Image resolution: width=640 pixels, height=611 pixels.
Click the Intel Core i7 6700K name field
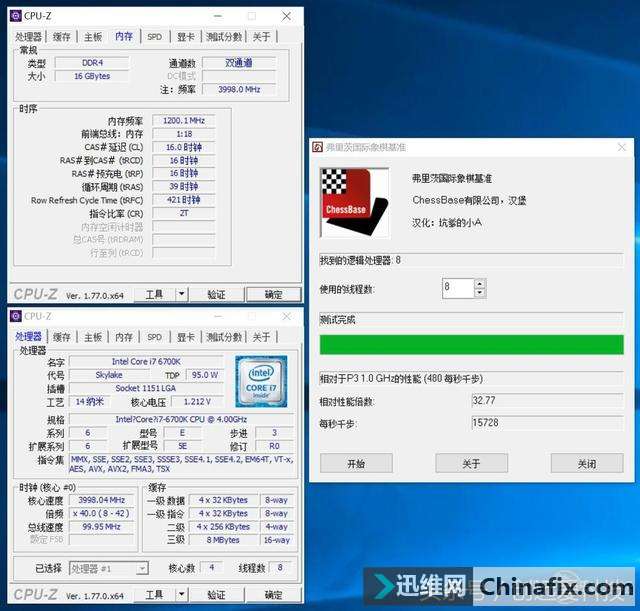pos(146,362)
